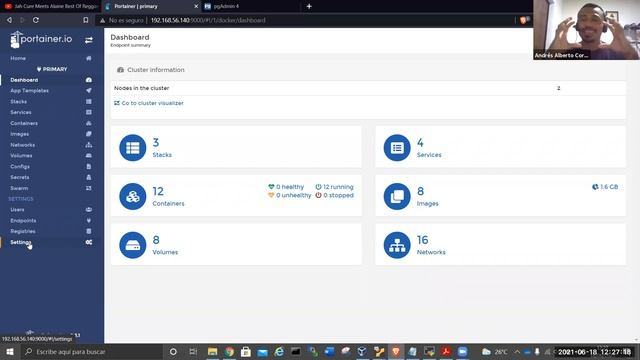The height and width of the screenshot is (360, 640).
Task: Open Chrome from the taskbar
Action: pyautogui.click(x=229, y=352)
